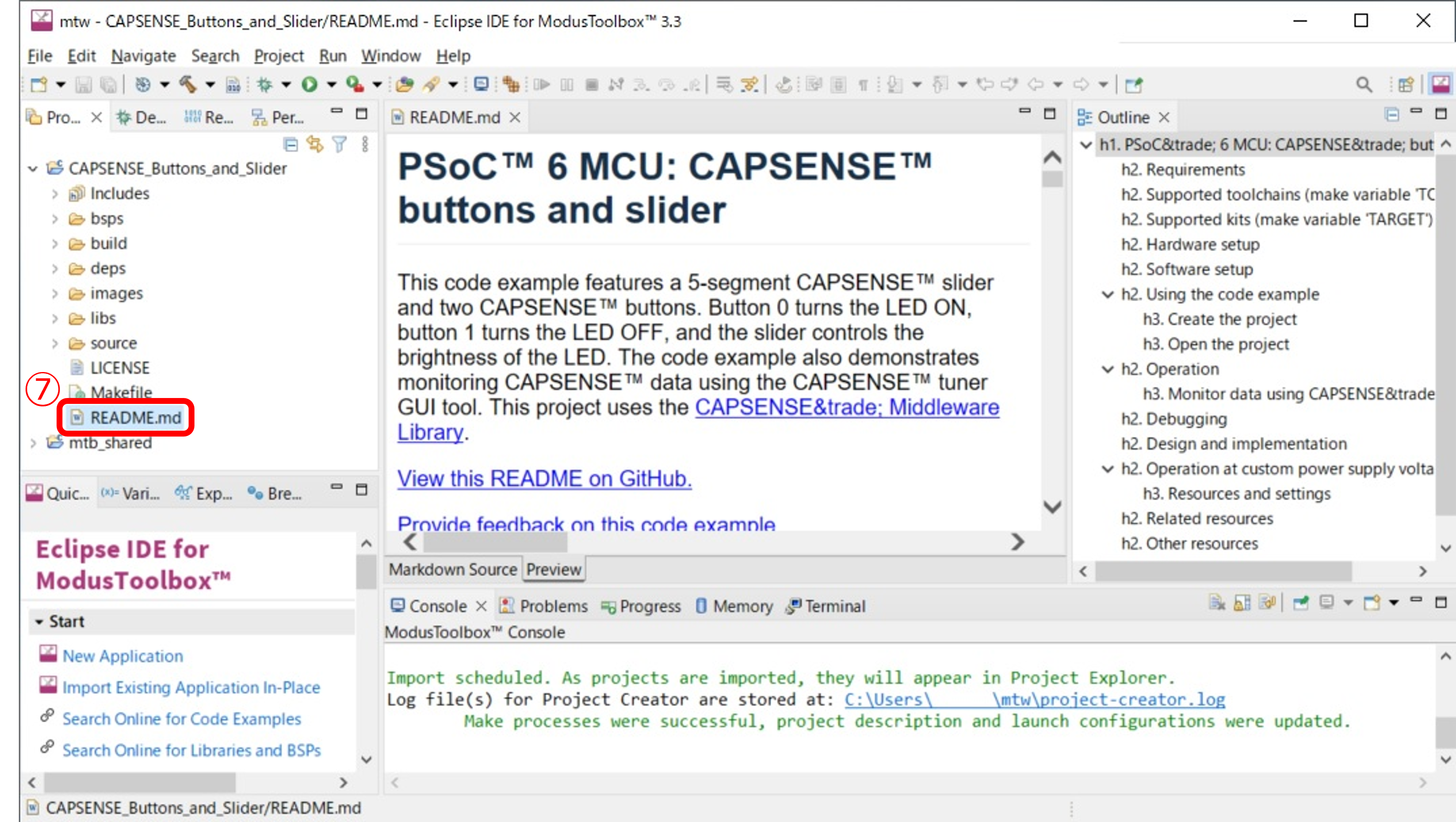This screenshot has height=822, width=1456.
Task: Switch to the Terminal tab
Action: click(826, 606)
